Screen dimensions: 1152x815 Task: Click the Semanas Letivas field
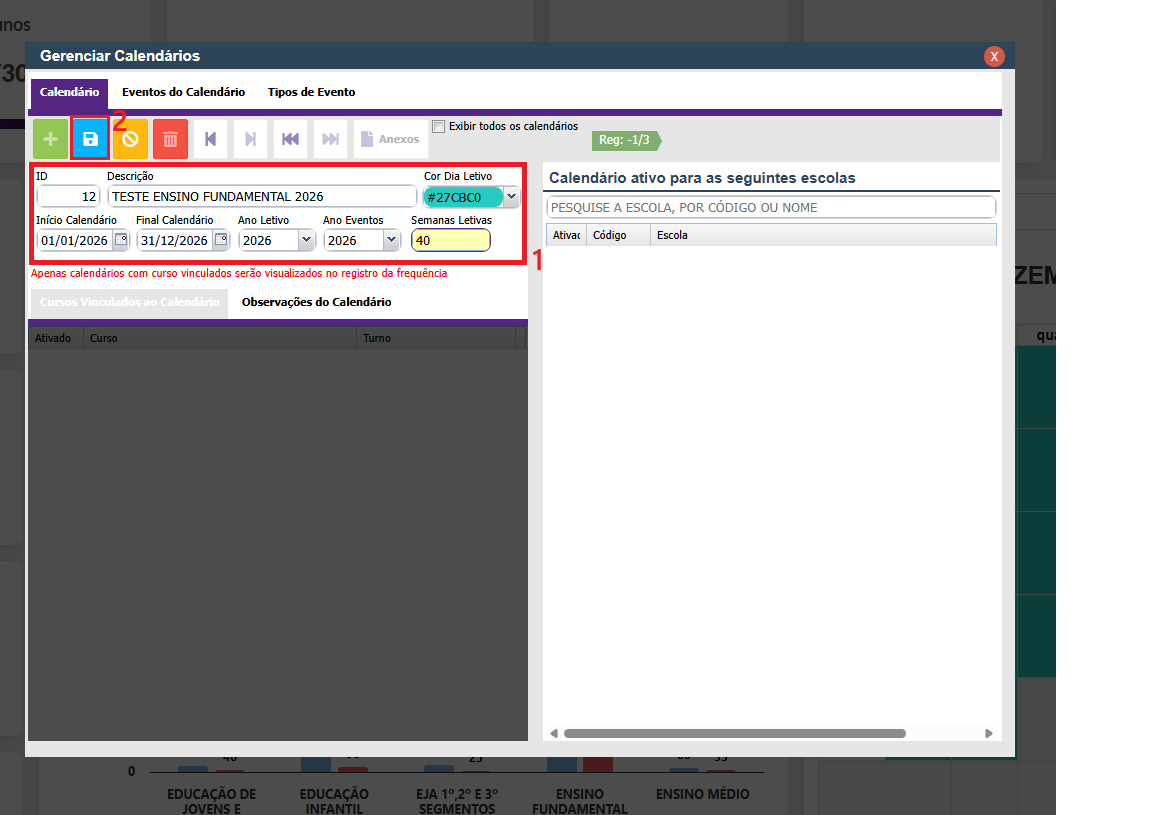coord(450,240)
